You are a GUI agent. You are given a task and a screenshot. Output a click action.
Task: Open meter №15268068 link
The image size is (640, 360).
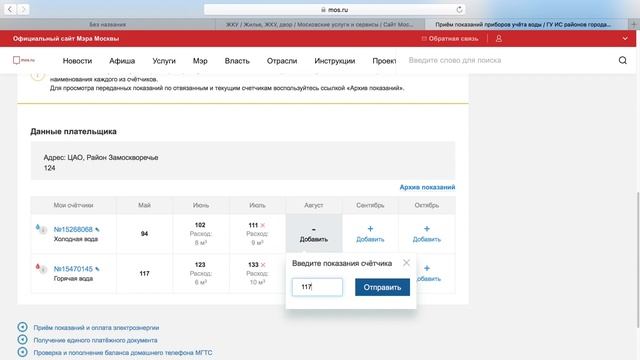pos(73,229)
